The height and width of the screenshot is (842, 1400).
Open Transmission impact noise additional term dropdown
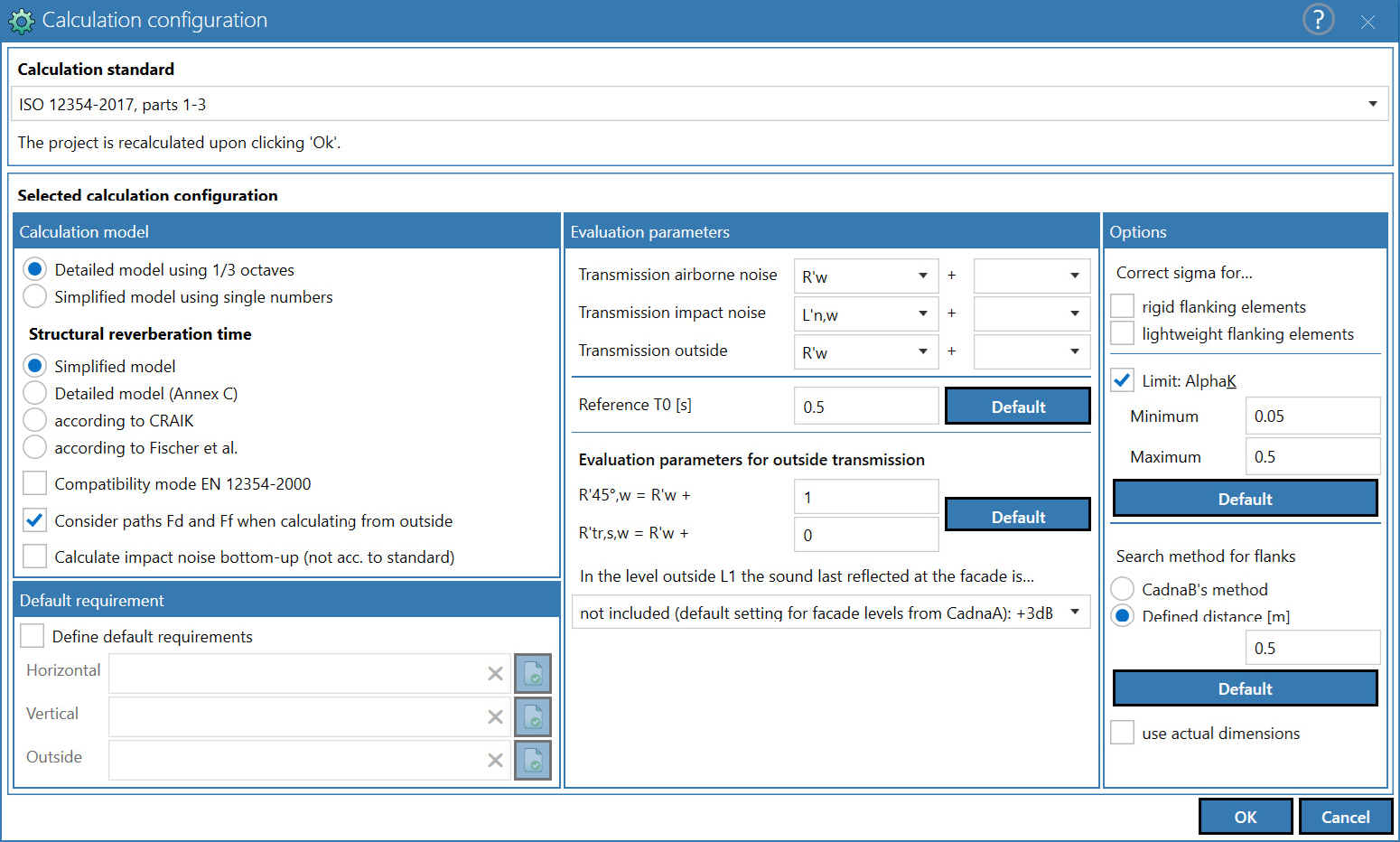[1031, 313]
